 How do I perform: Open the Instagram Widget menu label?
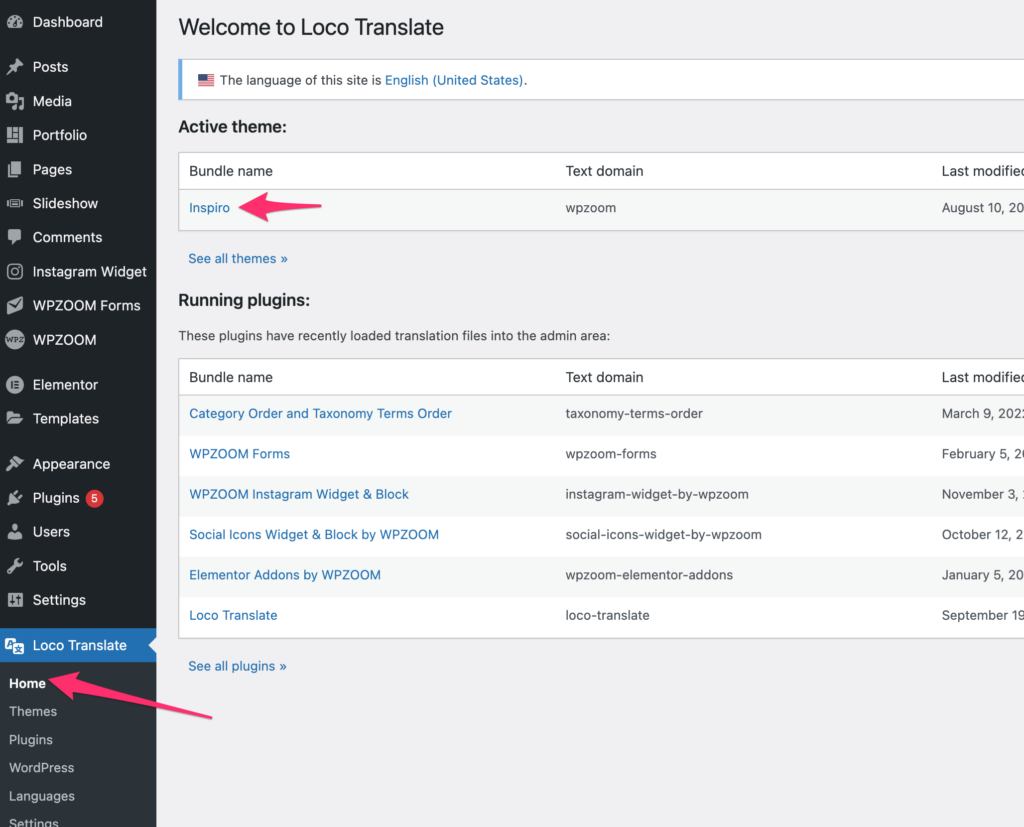click(x=89, y=272)
